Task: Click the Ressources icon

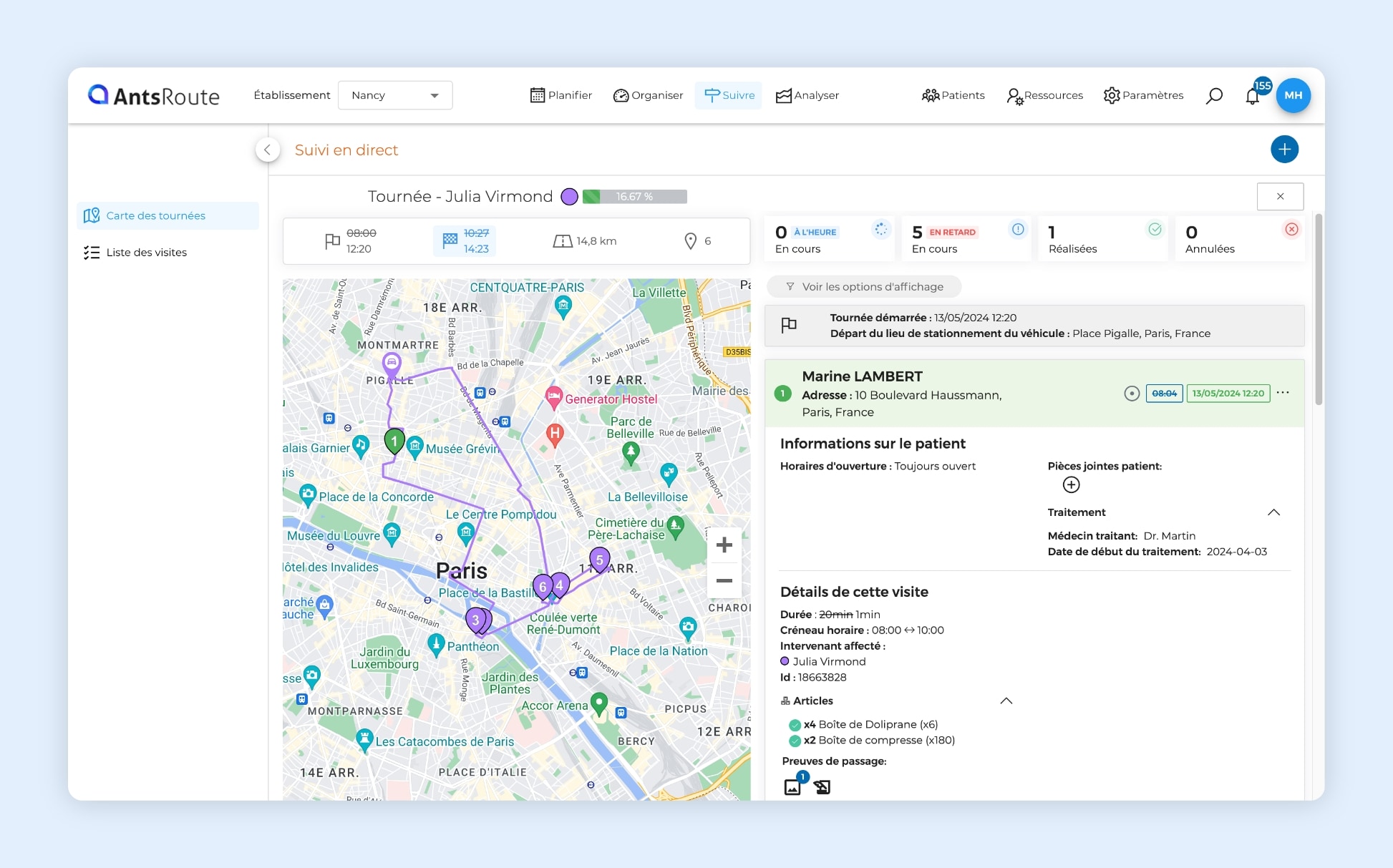Action: (x=1016, y=97)
